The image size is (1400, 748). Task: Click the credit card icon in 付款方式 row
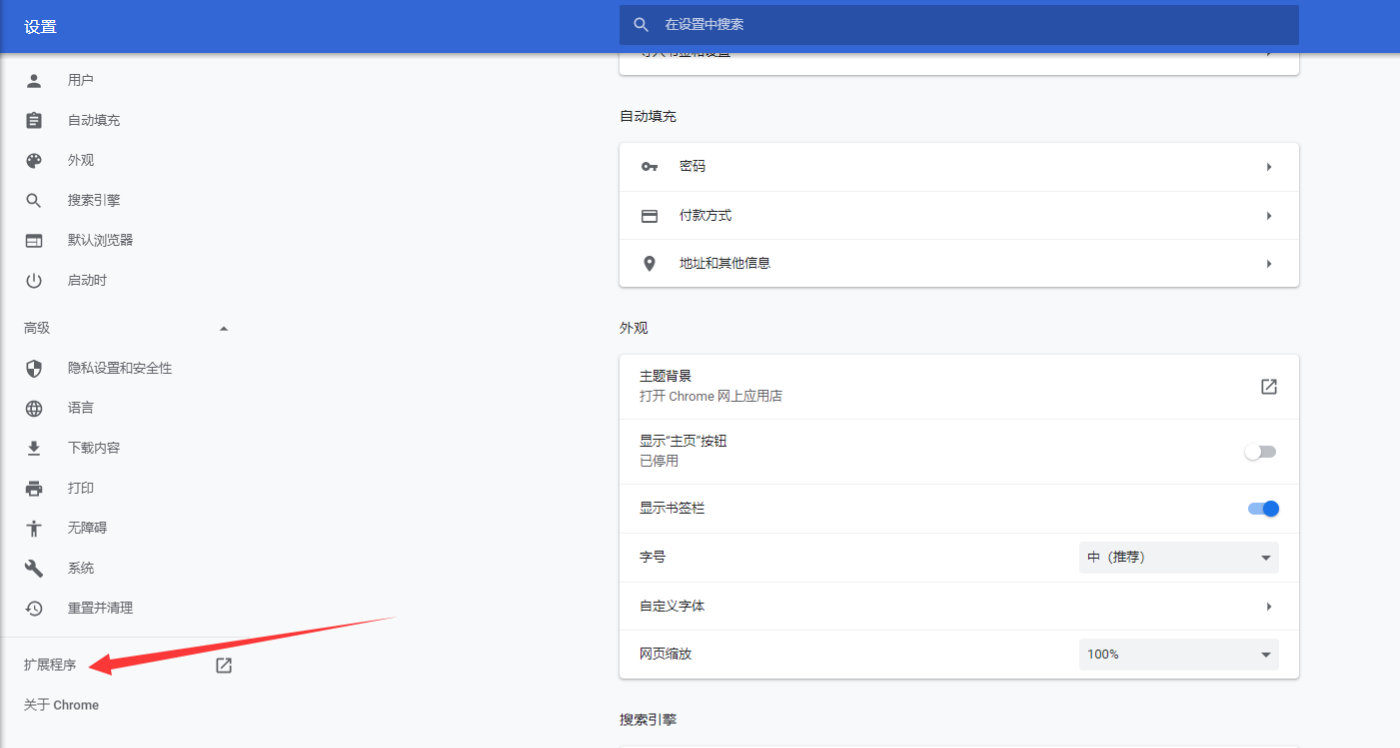click(x=649, y=215)
